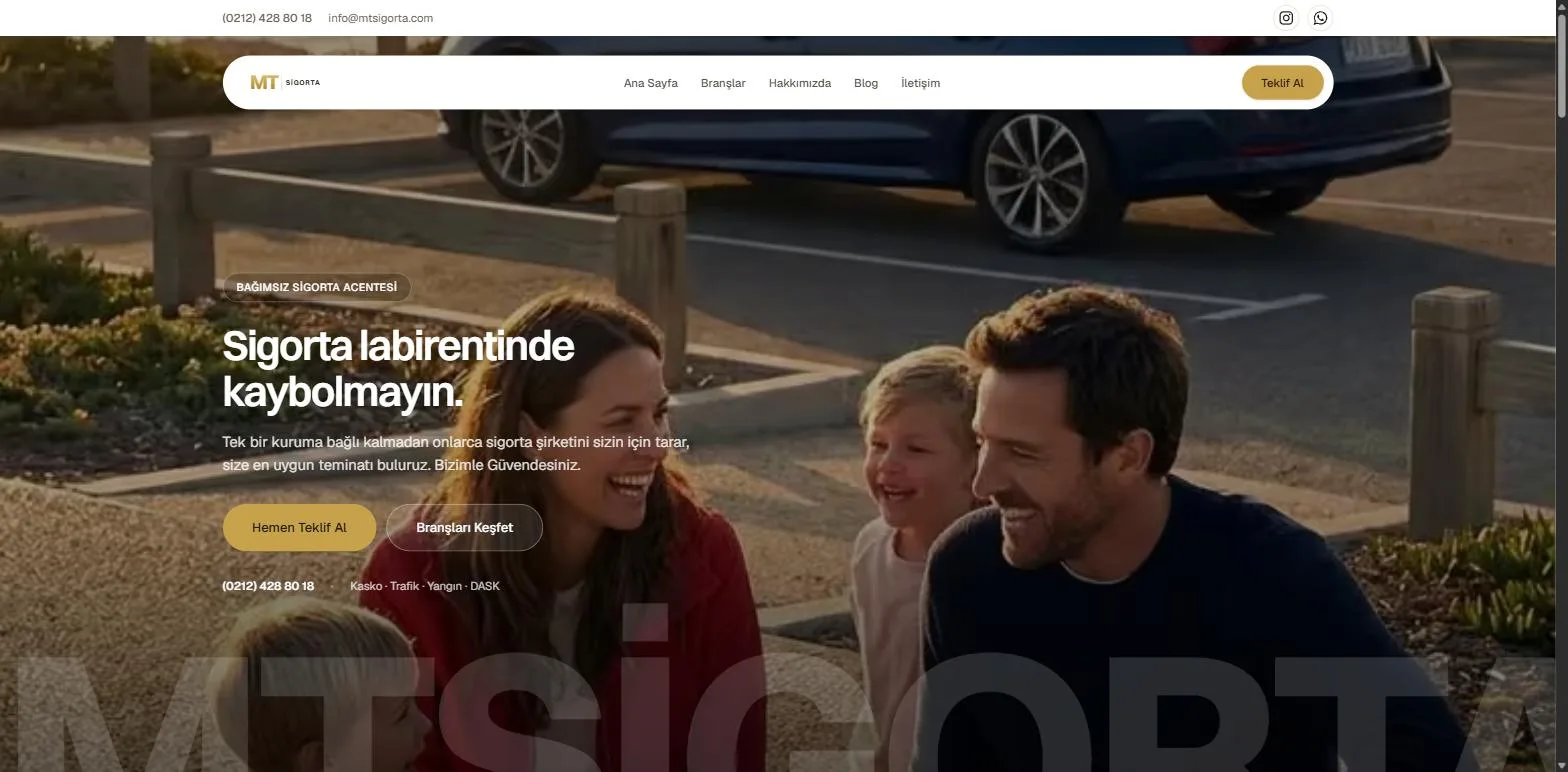
Task: Open the Blog menu item
Action: pos(866,83)
